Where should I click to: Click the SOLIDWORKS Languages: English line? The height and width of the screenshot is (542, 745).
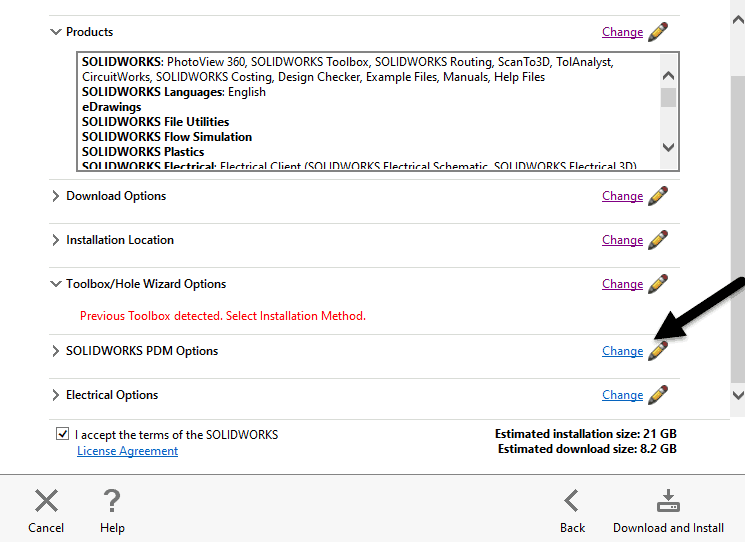(x=174, y=92)
